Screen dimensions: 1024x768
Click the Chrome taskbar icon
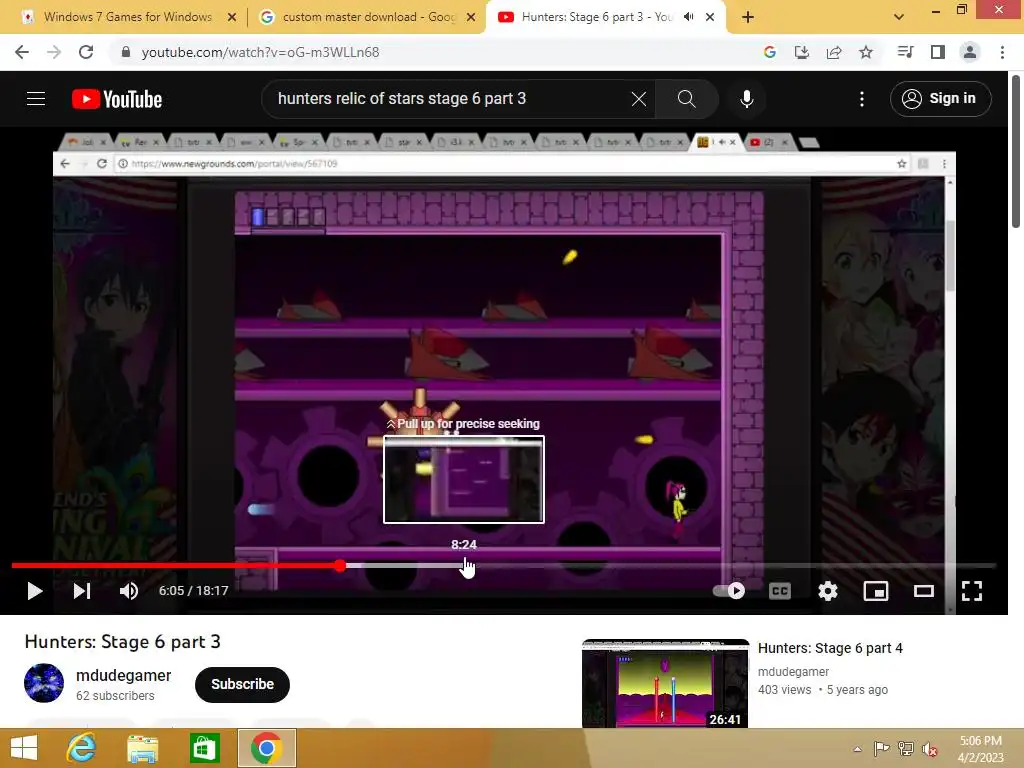(x=266, y=748)
